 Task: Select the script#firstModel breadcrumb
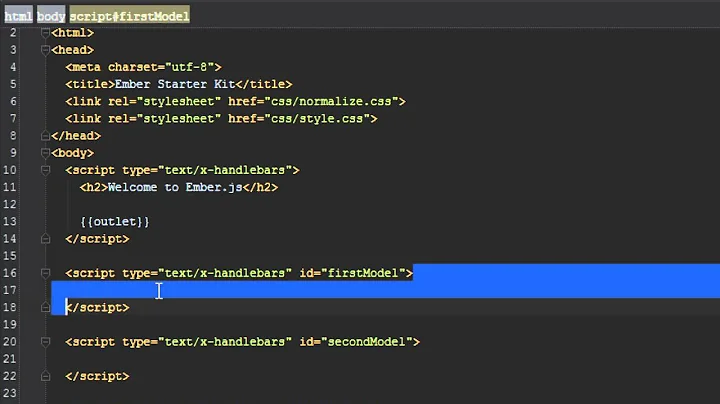(x=129, y=16)
